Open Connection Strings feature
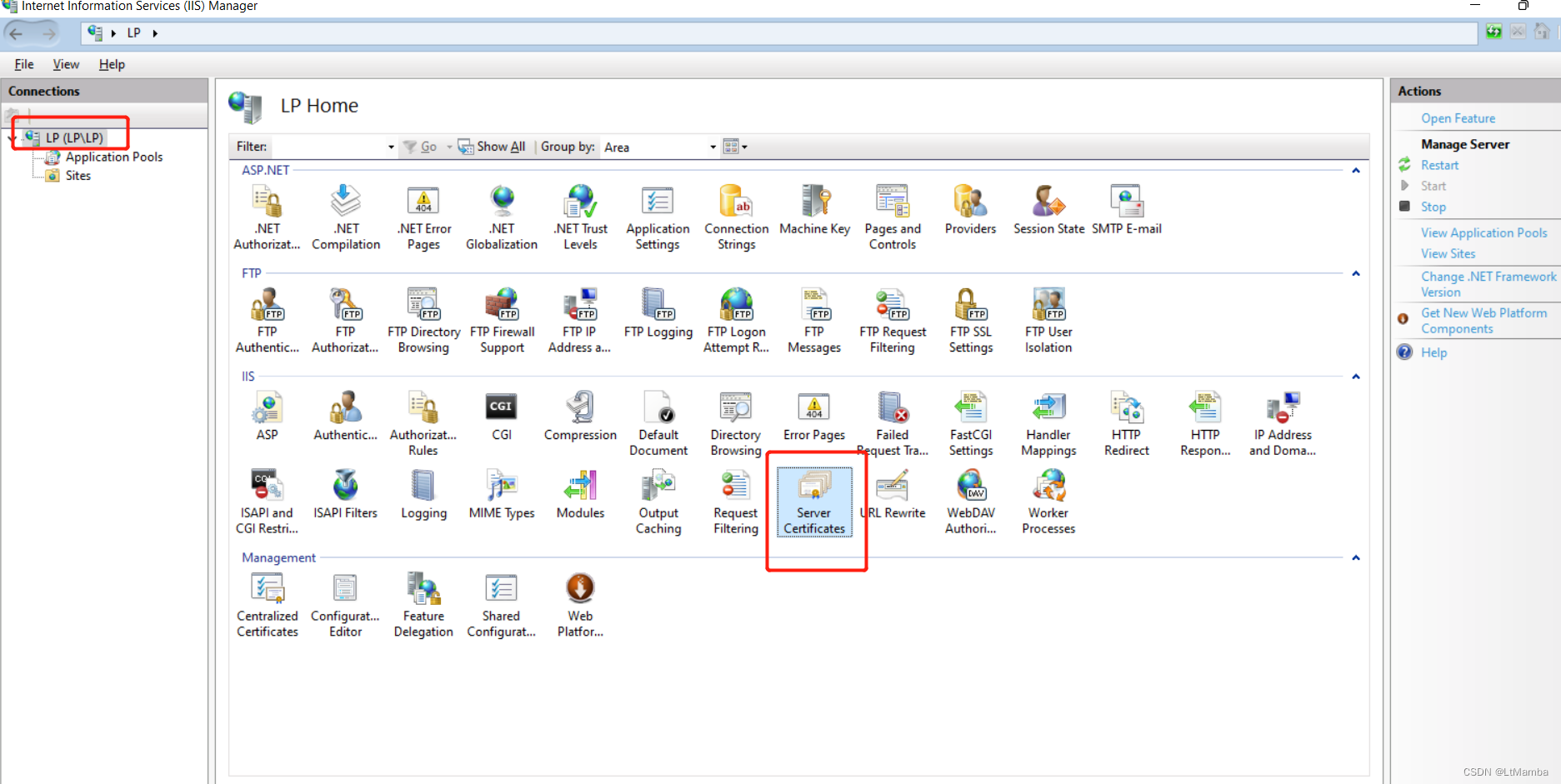The width and height of the screenshot is (1561, 784). [x=736, y=218]
